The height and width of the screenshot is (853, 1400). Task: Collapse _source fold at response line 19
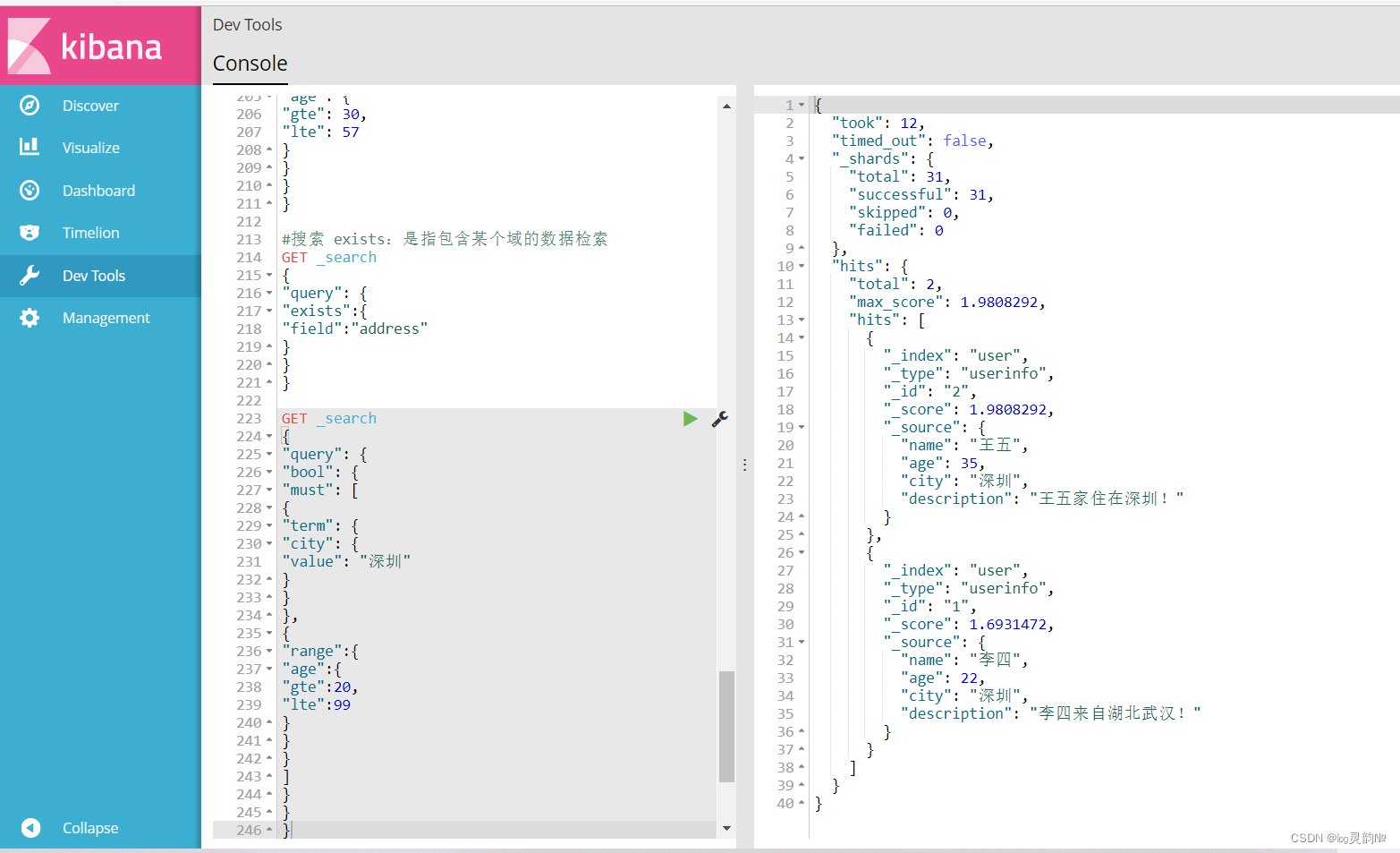coord(802,428)
